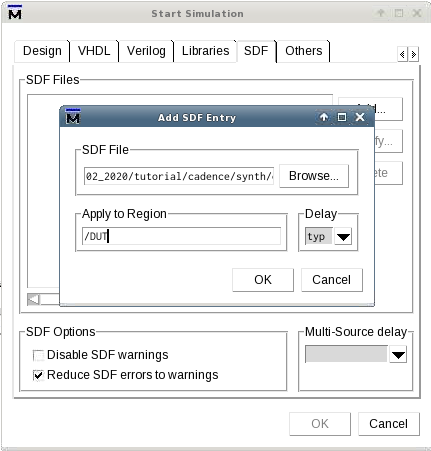Click Browse... to choose SDF file
Screen dimensions: 431x451
click(314, 176)
